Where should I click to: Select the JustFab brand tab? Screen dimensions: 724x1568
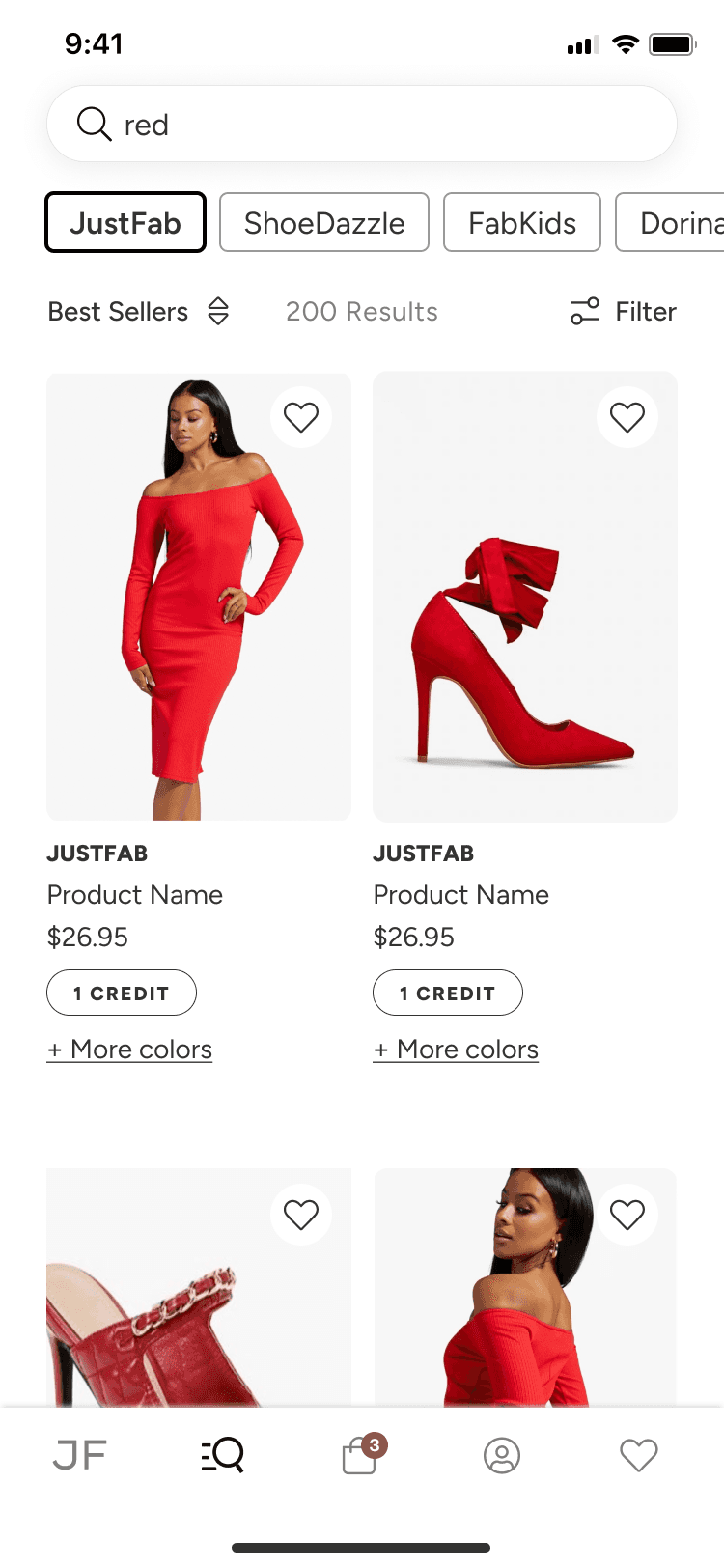coord(125,222)
